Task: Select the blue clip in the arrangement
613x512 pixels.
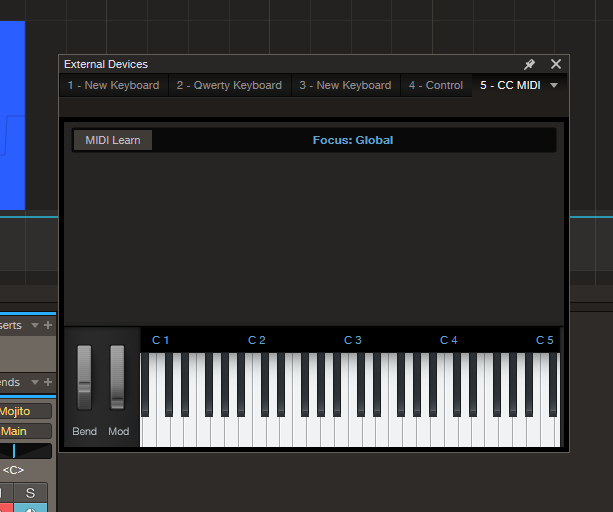Action: 13,115
